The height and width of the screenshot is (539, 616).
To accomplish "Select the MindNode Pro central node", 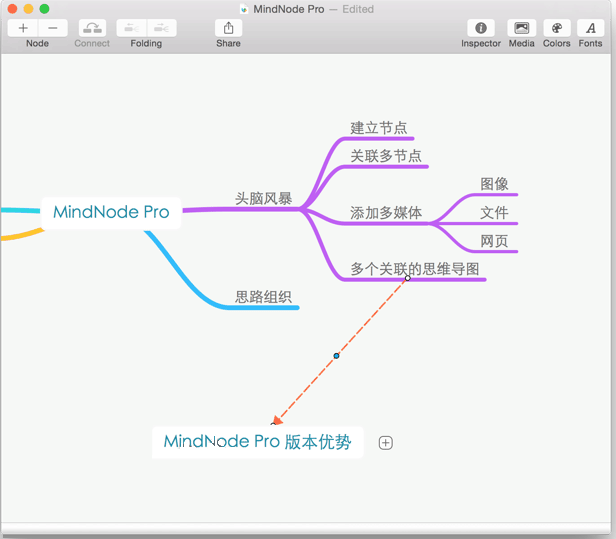I will 111,212.
